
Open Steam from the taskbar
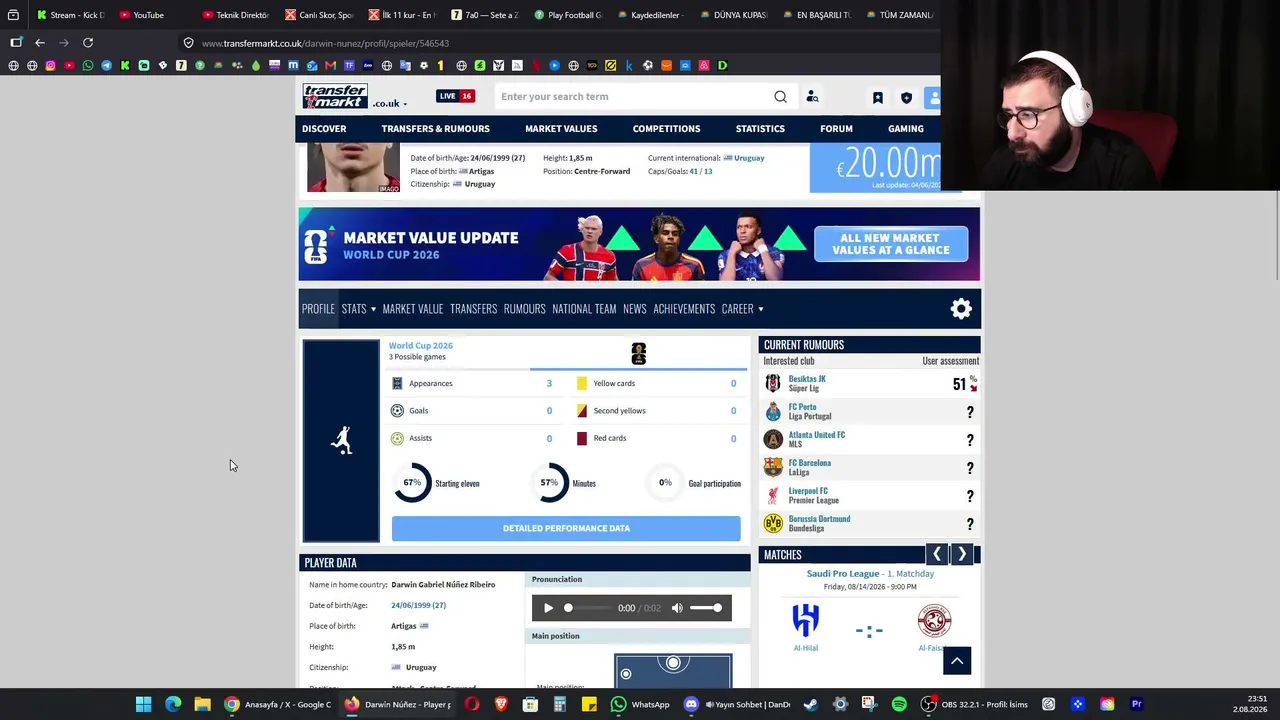pos(810,704)
